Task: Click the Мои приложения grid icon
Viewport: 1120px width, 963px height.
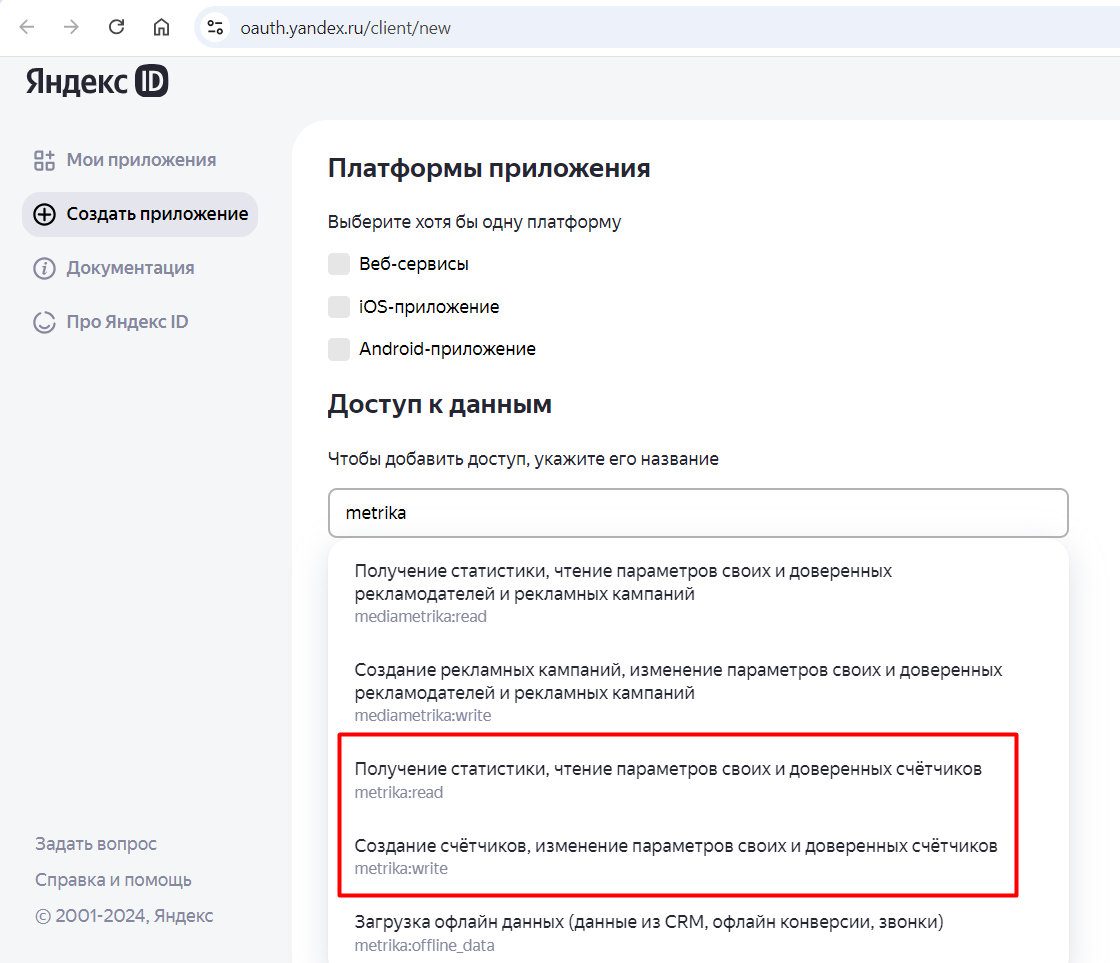Action: (44, 160)
